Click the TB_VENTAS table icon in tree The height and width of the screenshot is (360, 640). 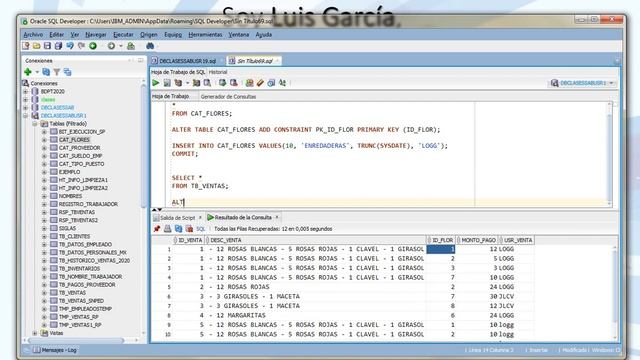(x=53, y=293)
